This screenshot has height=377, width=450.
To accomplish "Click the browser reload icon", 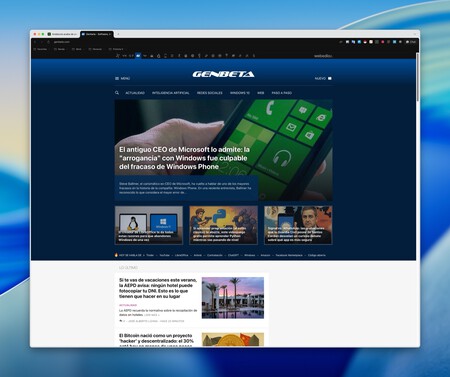I will 48,42.
